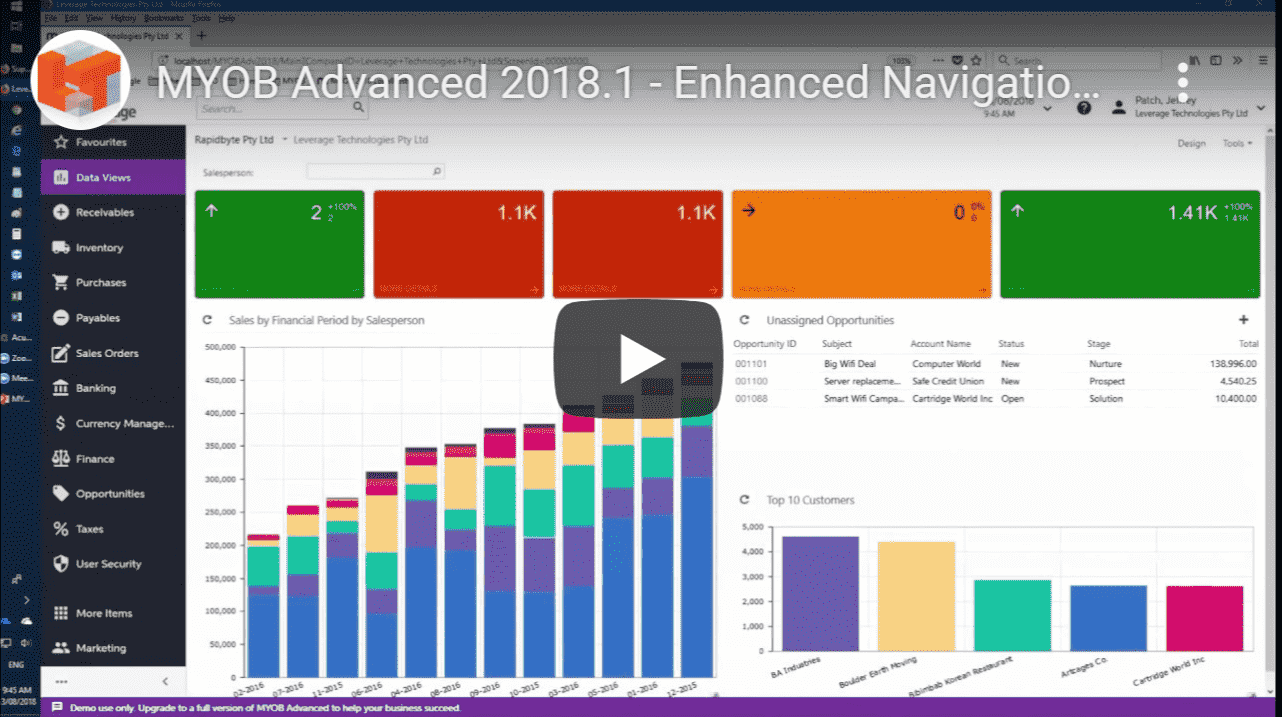Open the Salesperson lookup magnifier
Viewport: 1282px width, 717px height.
pos(436,172)
